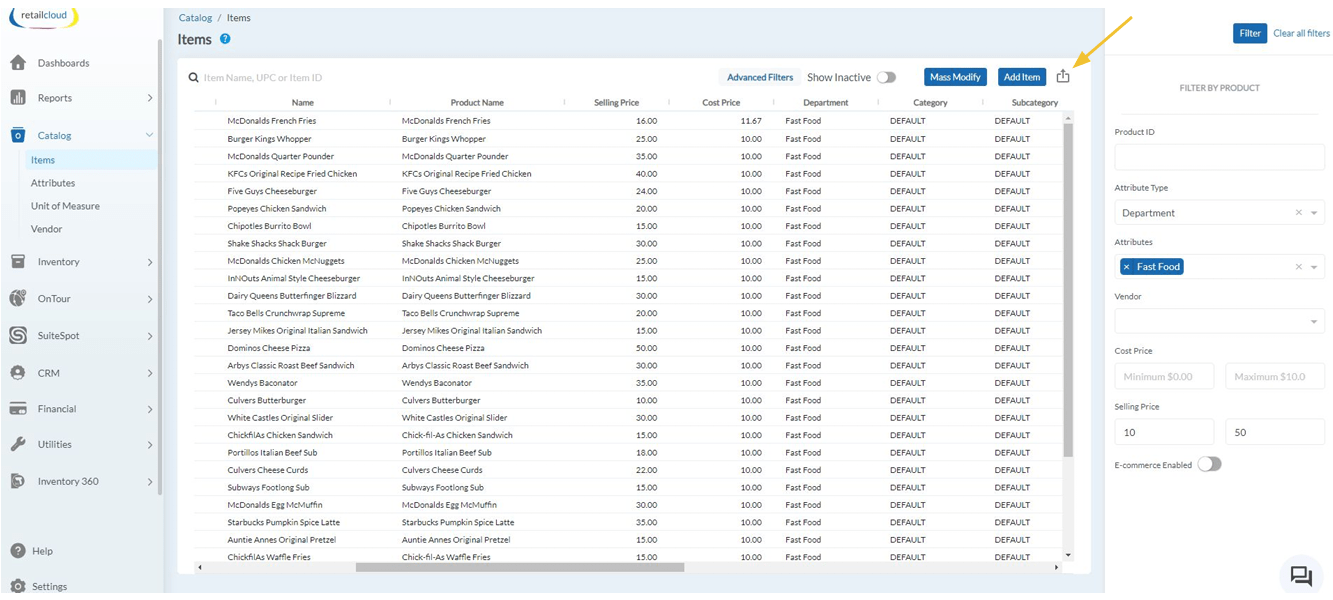Image resolution: width=1333 pixels, height=600 pixels.
Task: Open Attributes under Catalog
Action: click(x=53, y=183)
